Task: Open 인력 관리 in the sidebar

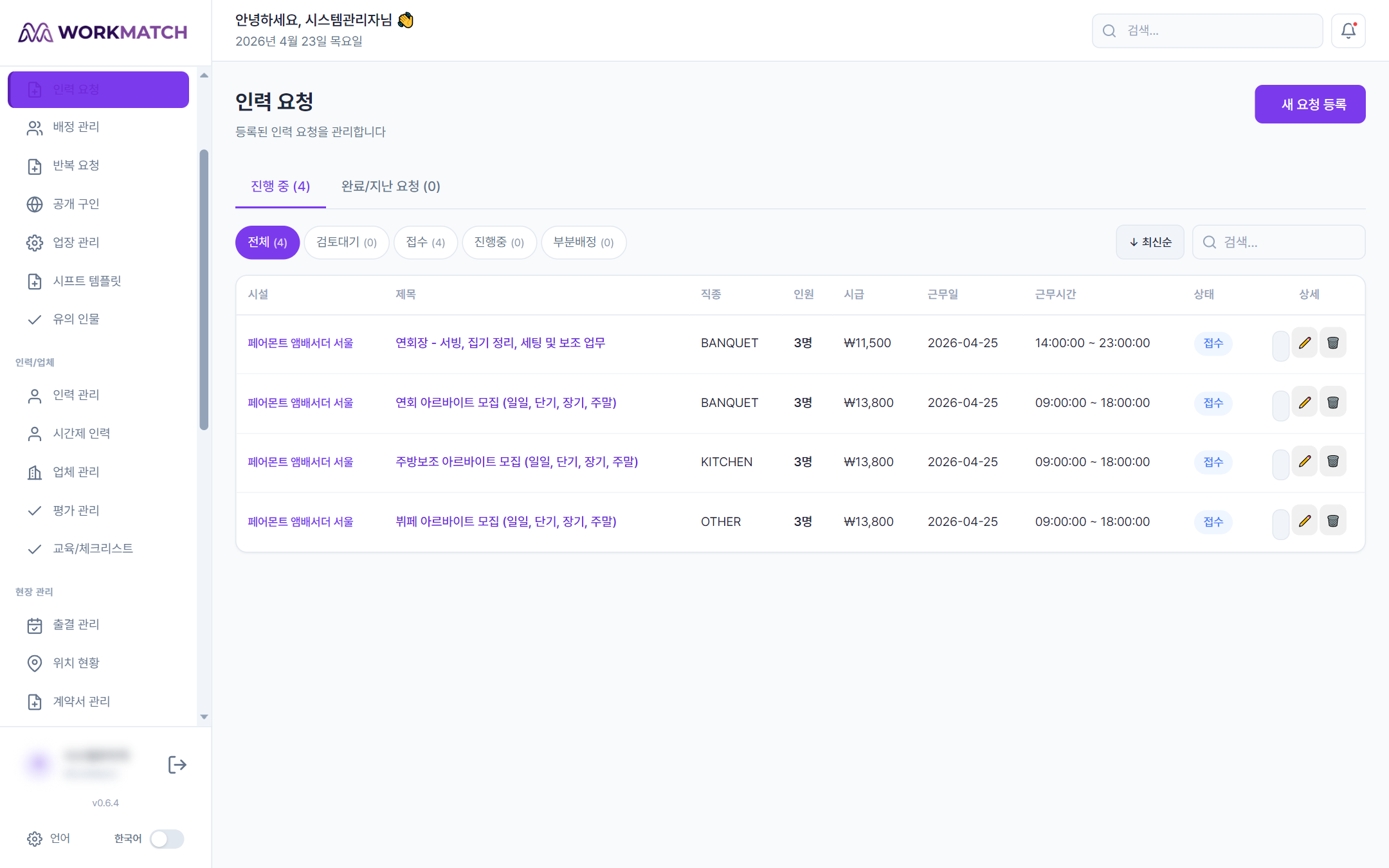Action: coord(98,395)
